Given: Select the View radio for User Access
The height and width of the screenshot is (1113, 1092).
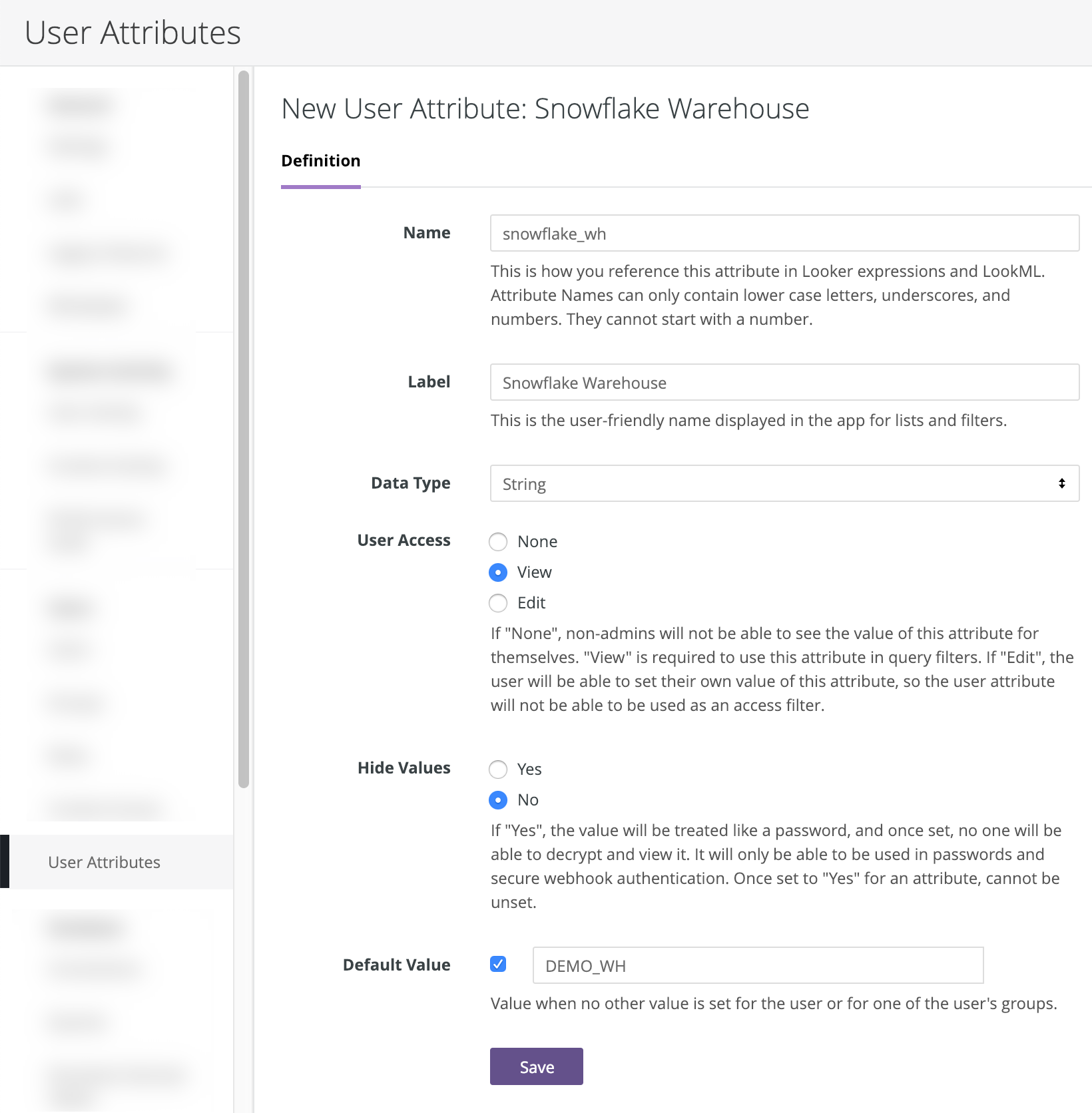Looking at the screenshot, I should tap(498, 572).
